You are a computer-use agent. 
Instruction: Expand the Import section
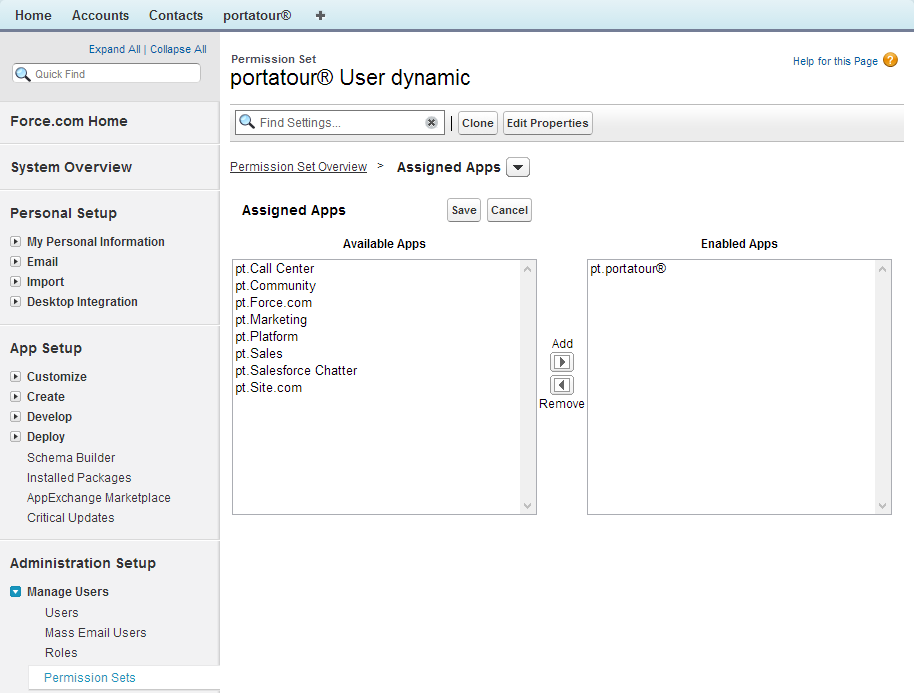[x=16, y=282]
